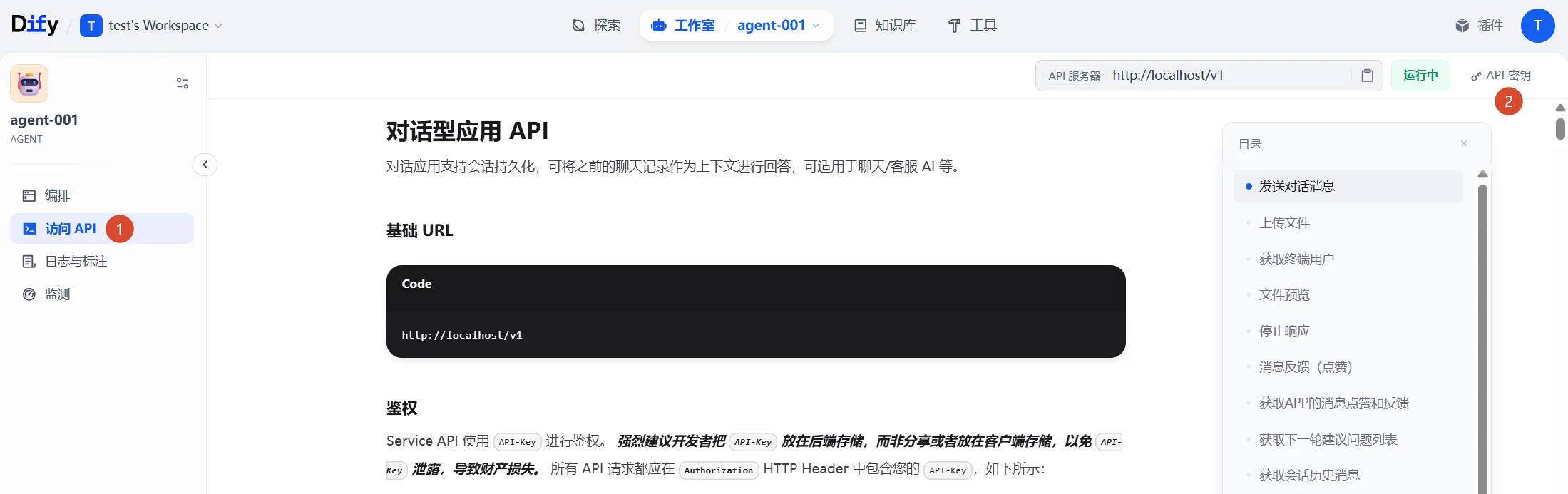Switch to the 知识库 tab
The width and height of the screenshot is (1568, 494).
tap(885, 26)
